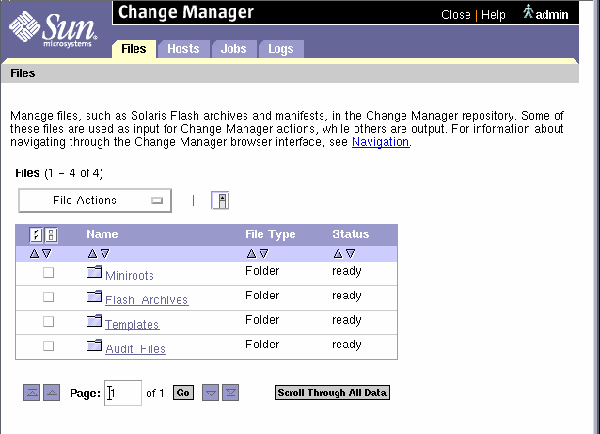Screen dimensions: 600x434
Task: Click the icon right of File Actions
Action: pyautogui.click(x=222, y=200)
